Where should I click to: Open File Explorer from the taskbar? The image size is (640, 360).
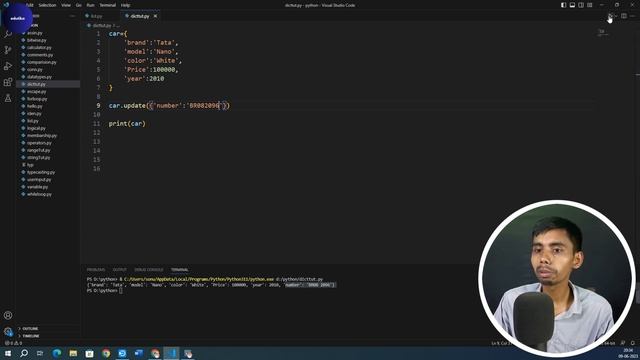tap(73, 353)
